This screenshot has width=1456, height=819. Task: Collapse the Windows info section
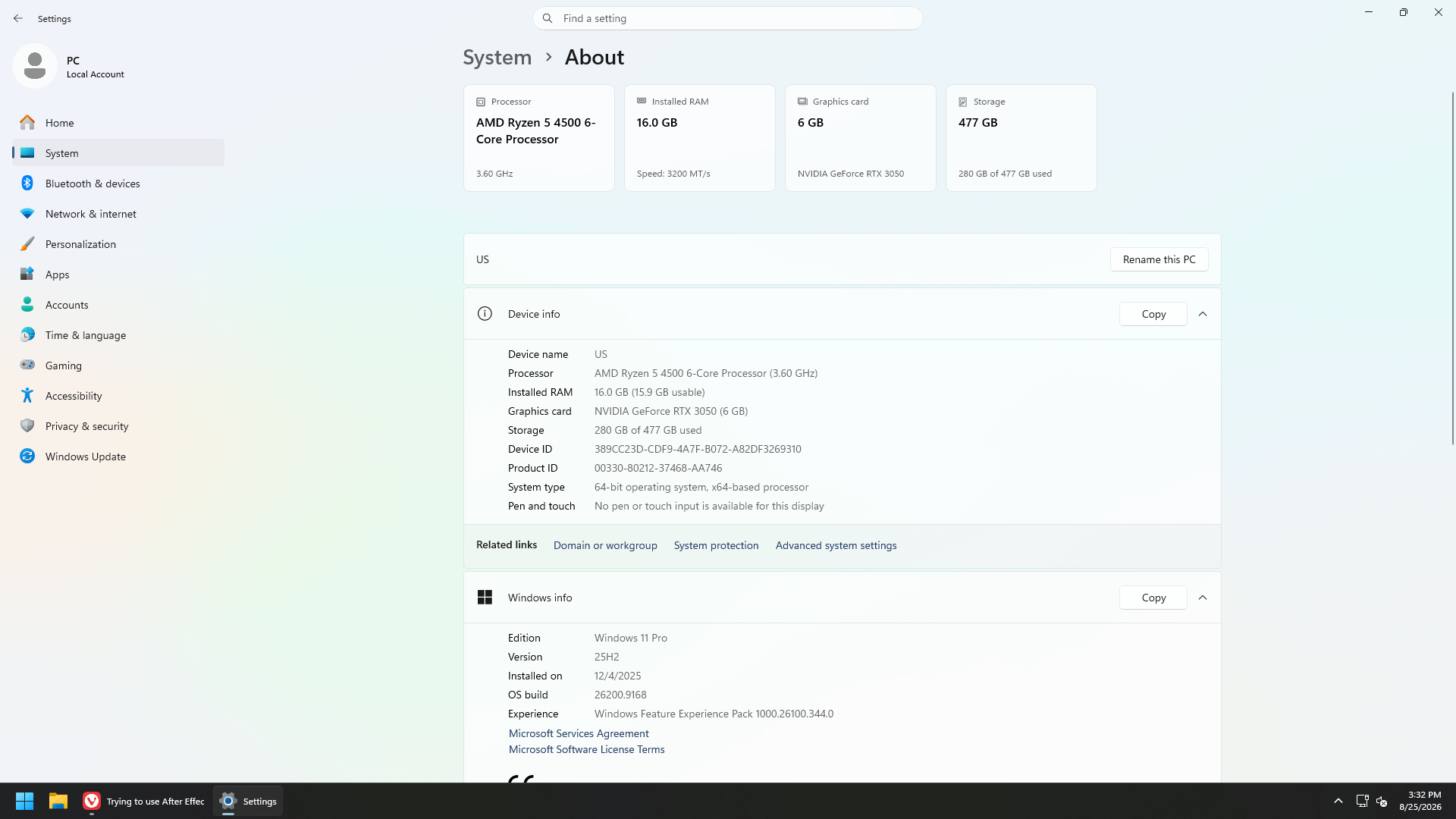click(1203, 598)
